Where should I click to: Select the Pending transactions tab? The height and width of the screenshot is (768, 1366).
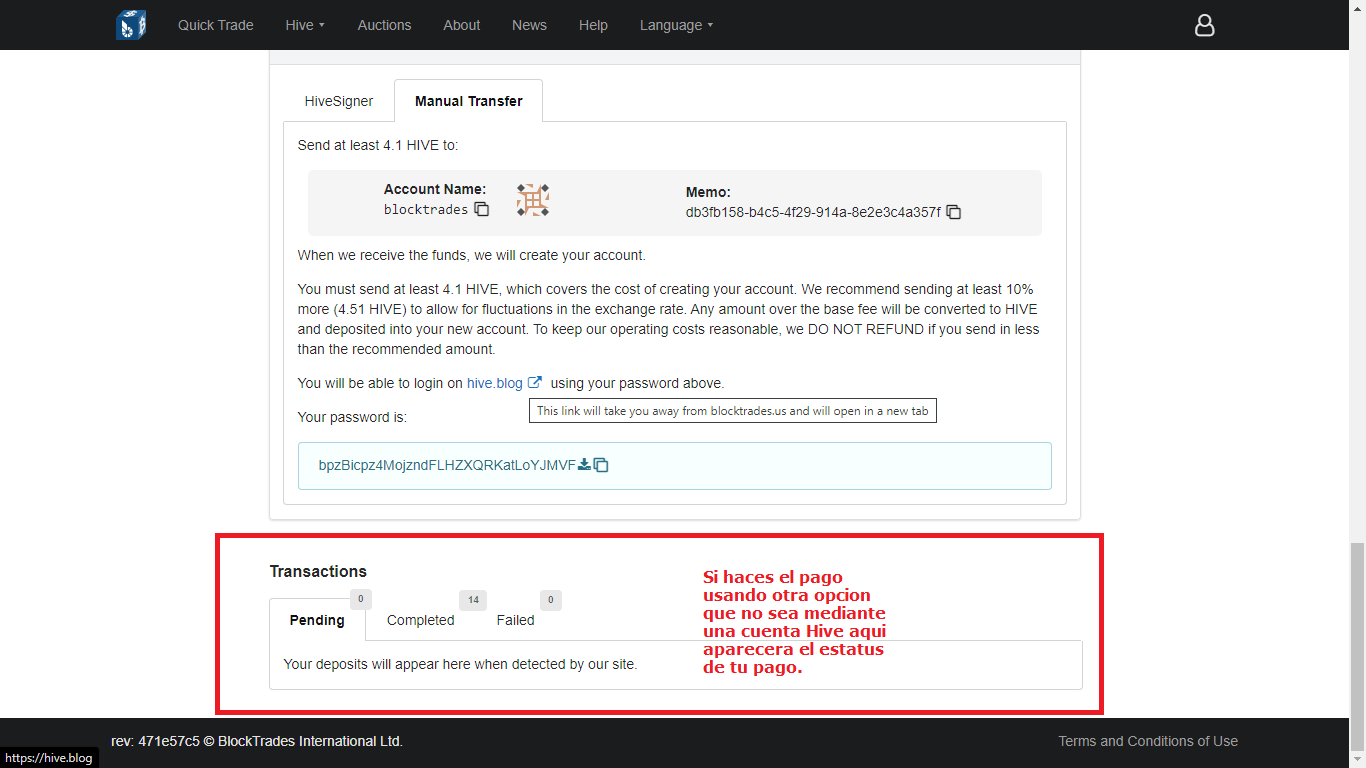(317, 620)
